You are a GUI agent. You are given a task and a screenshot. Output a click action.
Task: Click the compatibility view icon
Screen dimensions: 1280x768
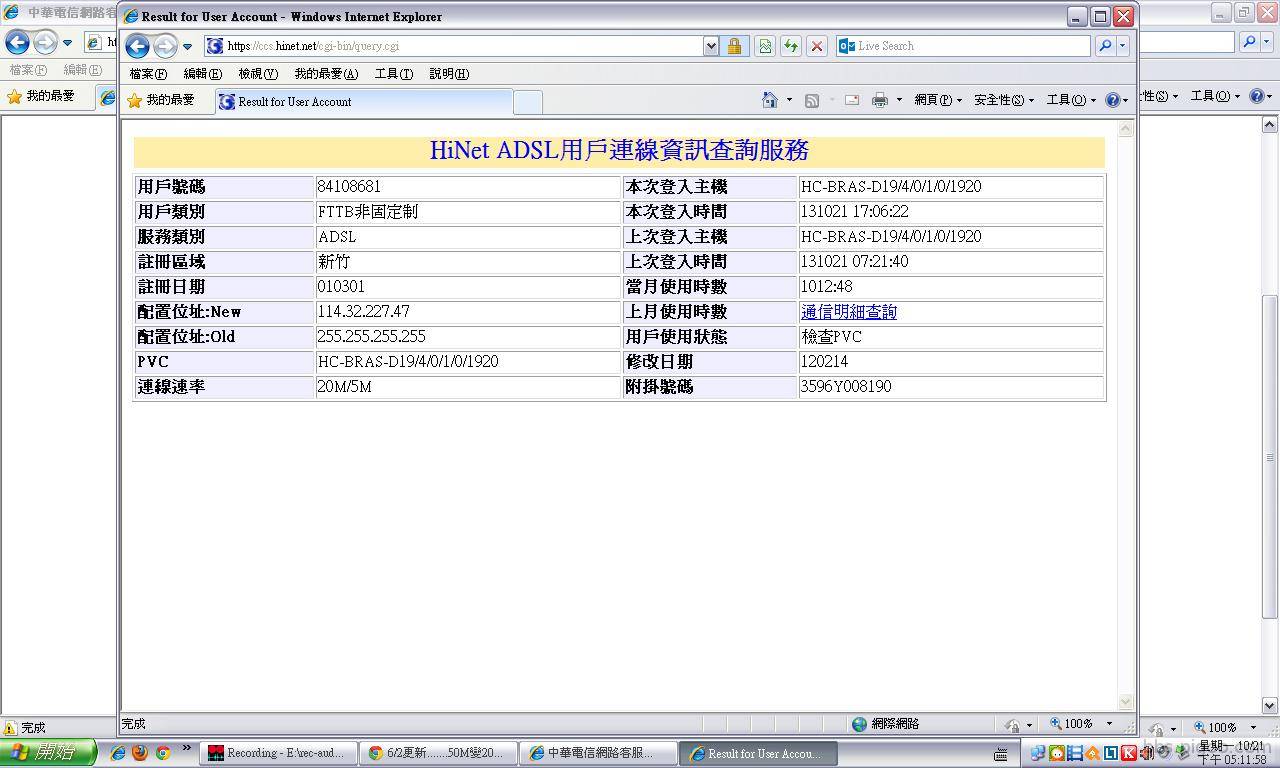[765, 46]
